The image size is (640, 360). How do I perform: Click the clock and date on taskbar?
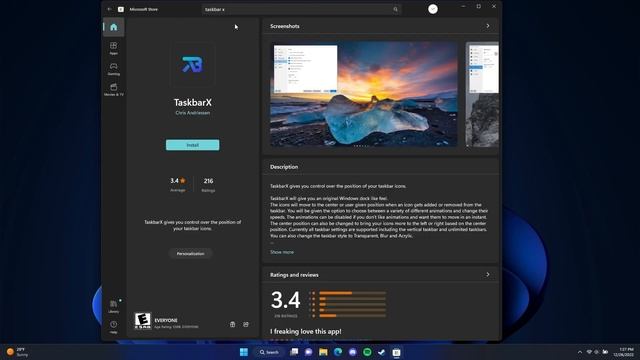pos(624,352)
